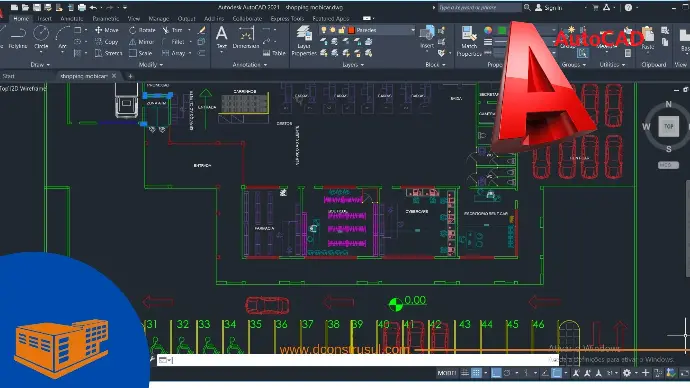The height and width of the screenshot is (388, 690).
Task: Click the object color wheel icon
Action: tap(488, 30)
